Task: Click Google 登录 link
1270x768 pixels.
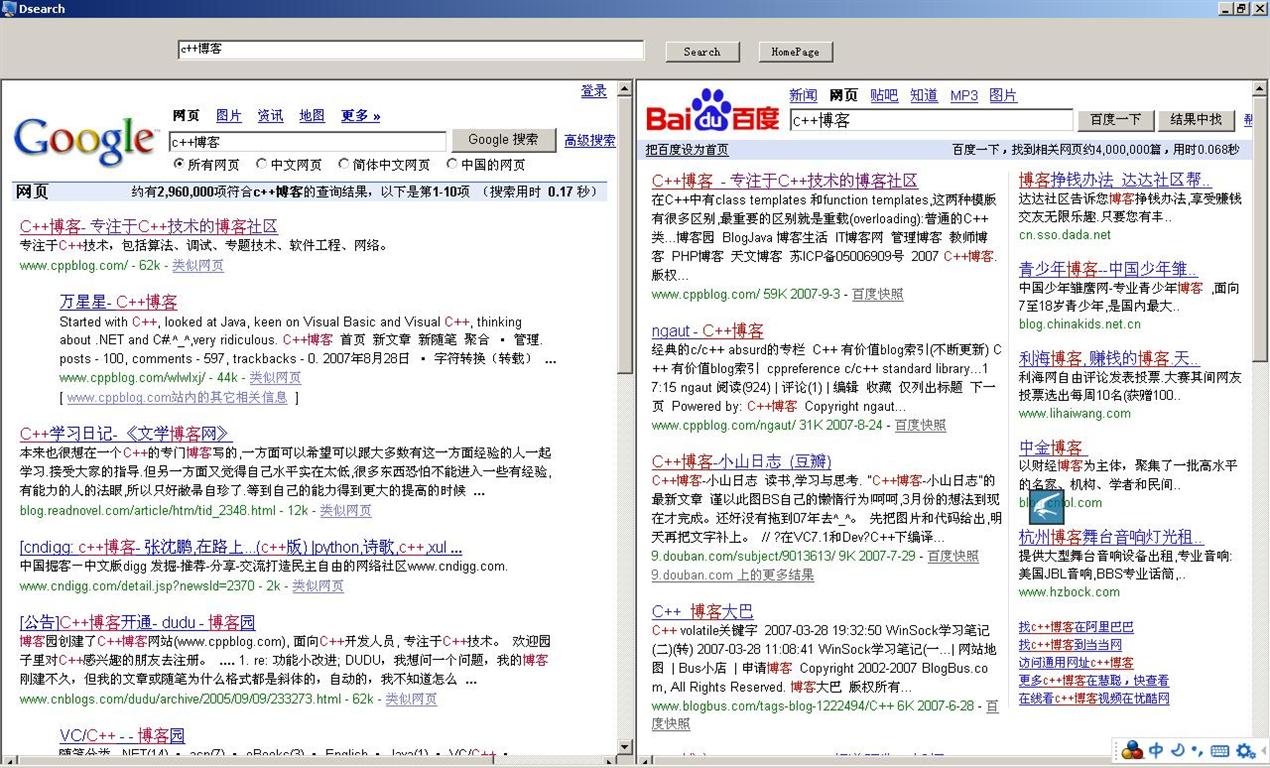Action: (x=594, y=91)
